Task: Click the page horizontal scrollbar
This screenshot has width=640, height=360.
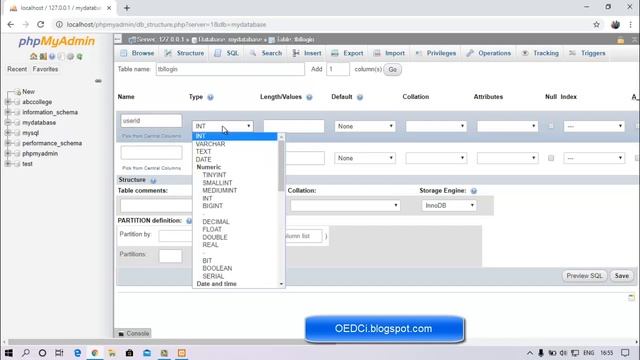Action: click(171, 342)
